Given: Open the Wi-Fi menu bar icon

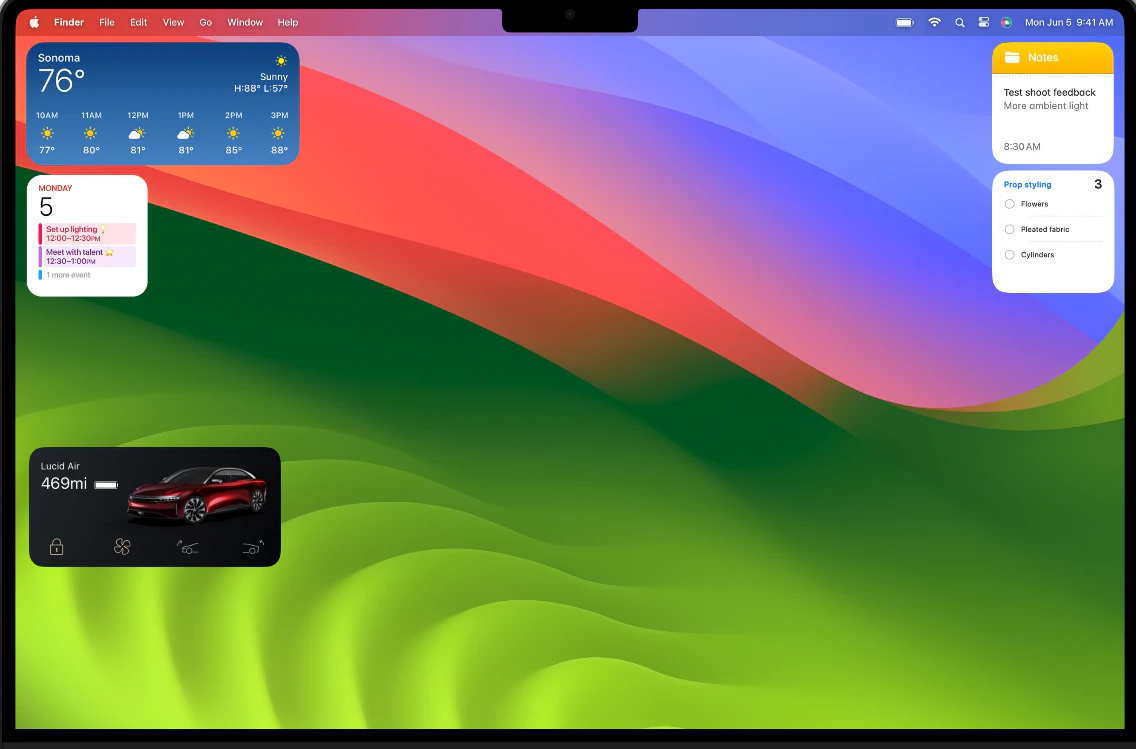Looking at the screenshot, I should click(x=935, y=22).
